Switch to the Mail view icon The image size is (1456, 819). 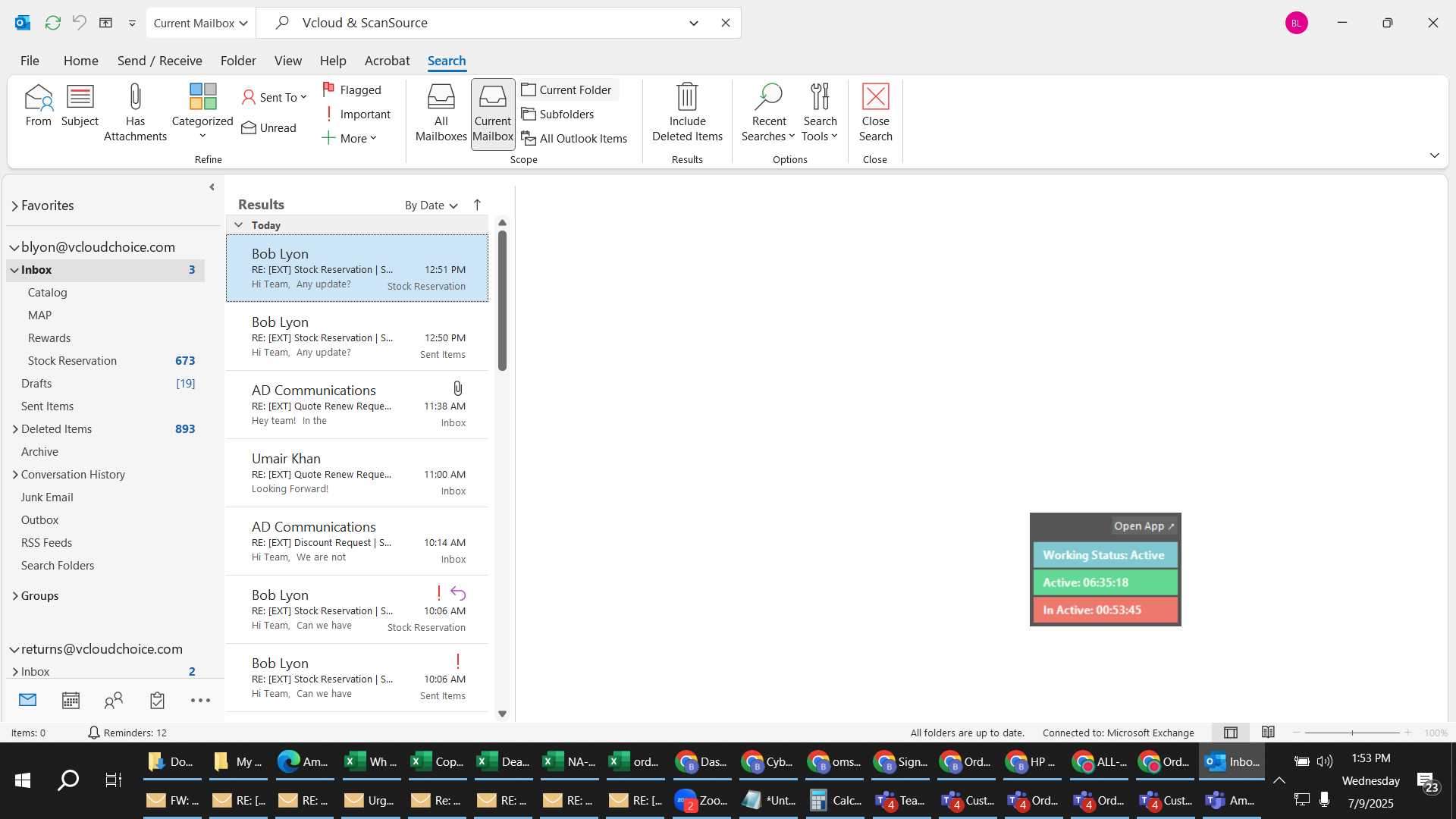[27, 700]
